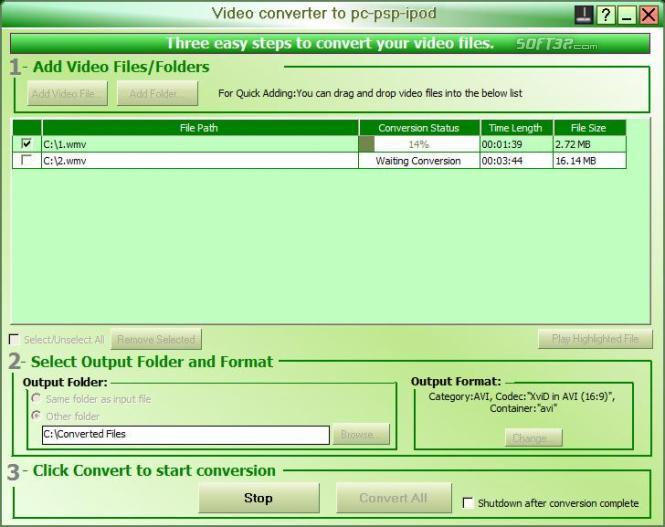Viewport: 665px width, 527px height.
Task: Check the box for C:\2.wmv
Action: coord(26,160)
